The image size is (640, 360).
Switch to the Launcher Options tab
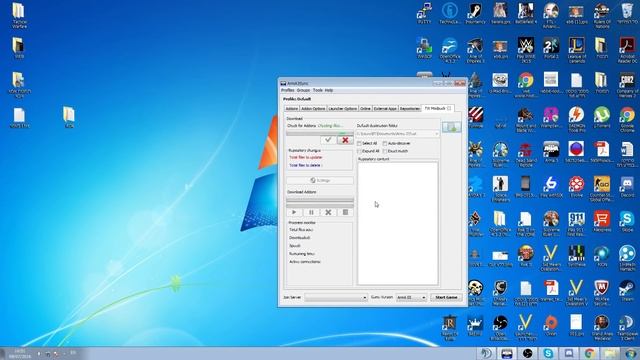[342, 109]
